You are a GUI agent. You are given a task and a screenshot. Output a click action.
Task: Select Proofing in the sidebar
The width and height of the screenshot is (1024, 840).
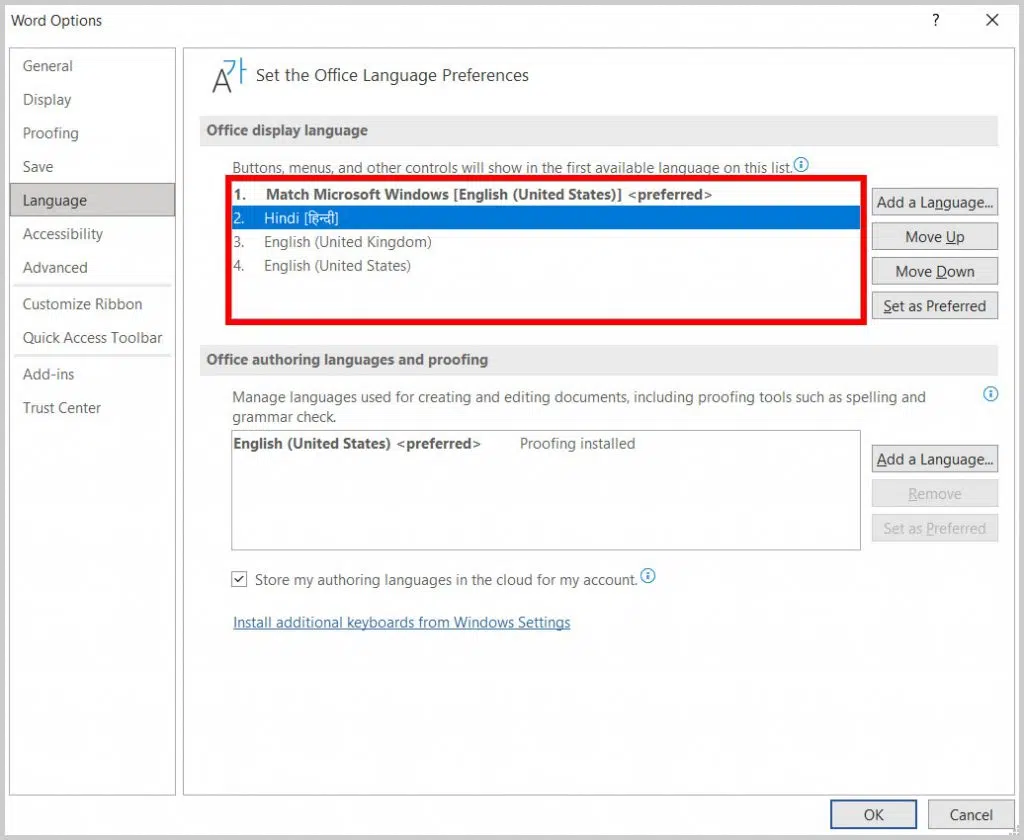[x=93, y=133]
